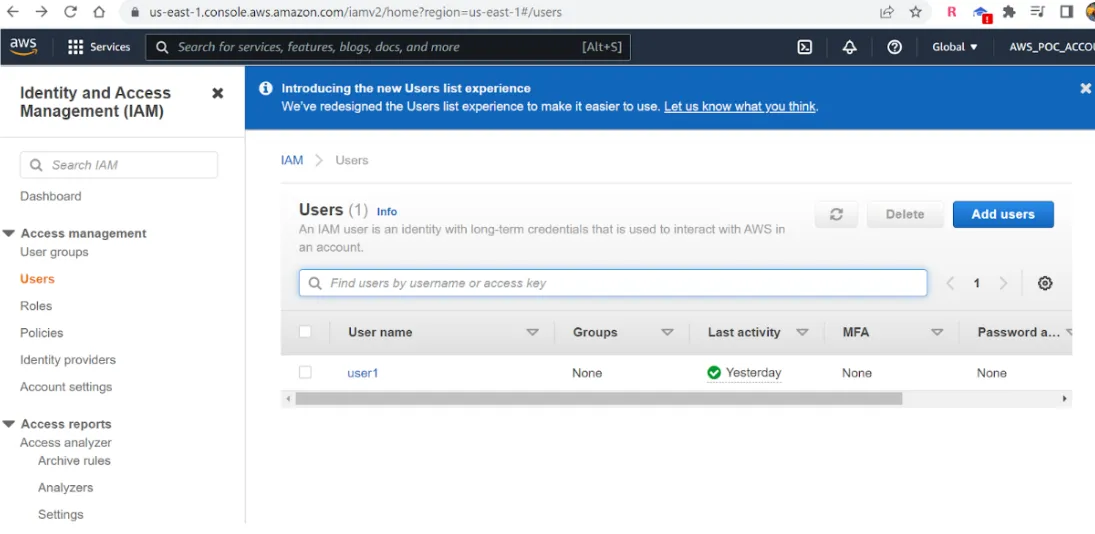Image resolution: width=1095 pixels, height=534 pixels.
Task: Click the info icon in the blue banner
Action: click(265, 89)
